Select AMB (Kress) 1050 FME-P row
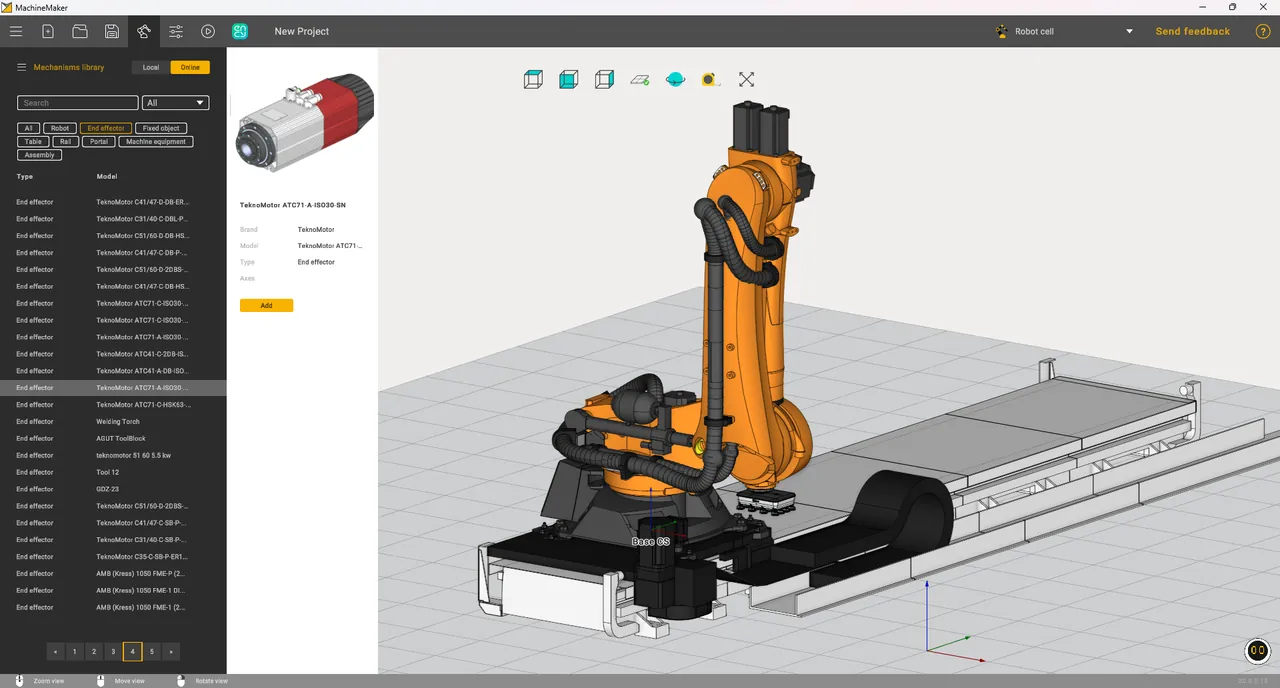The height and width of the screenshot is (688, 1280). coord(113,573)
